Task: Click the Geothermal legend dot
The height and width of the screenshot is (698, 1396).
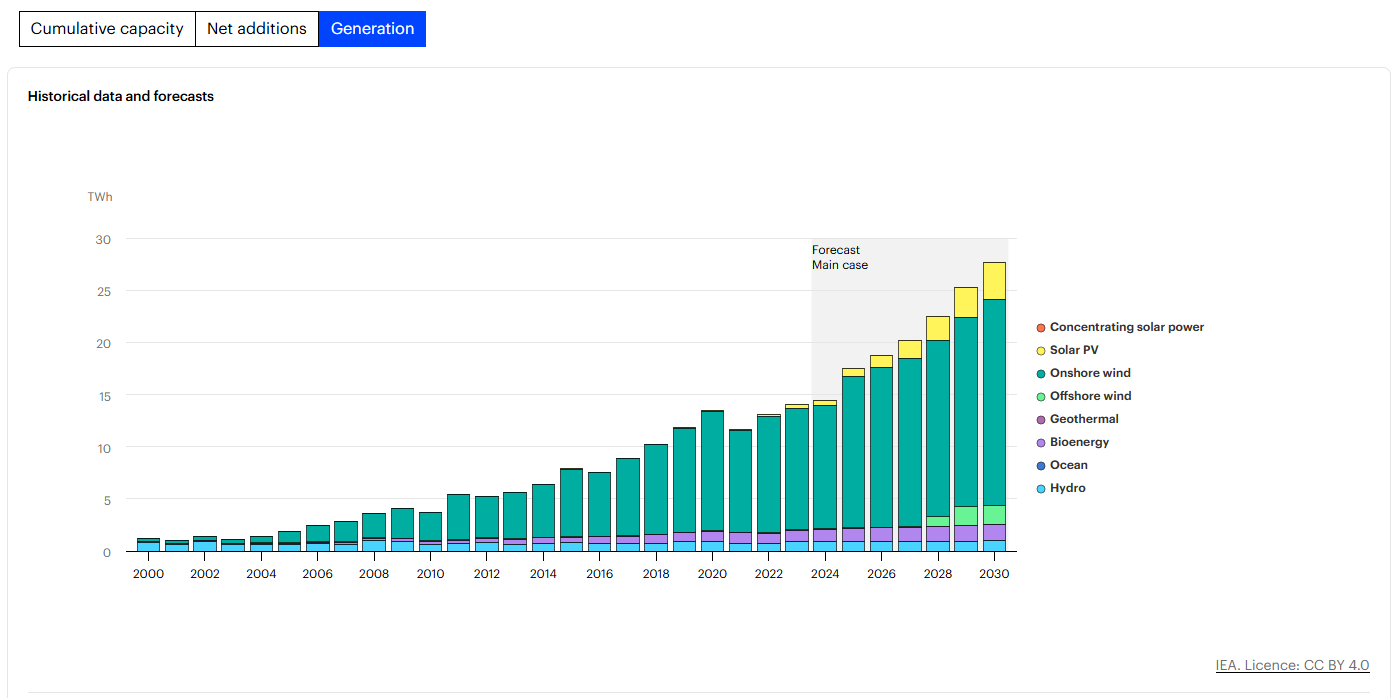Action: click(1041, 420)
